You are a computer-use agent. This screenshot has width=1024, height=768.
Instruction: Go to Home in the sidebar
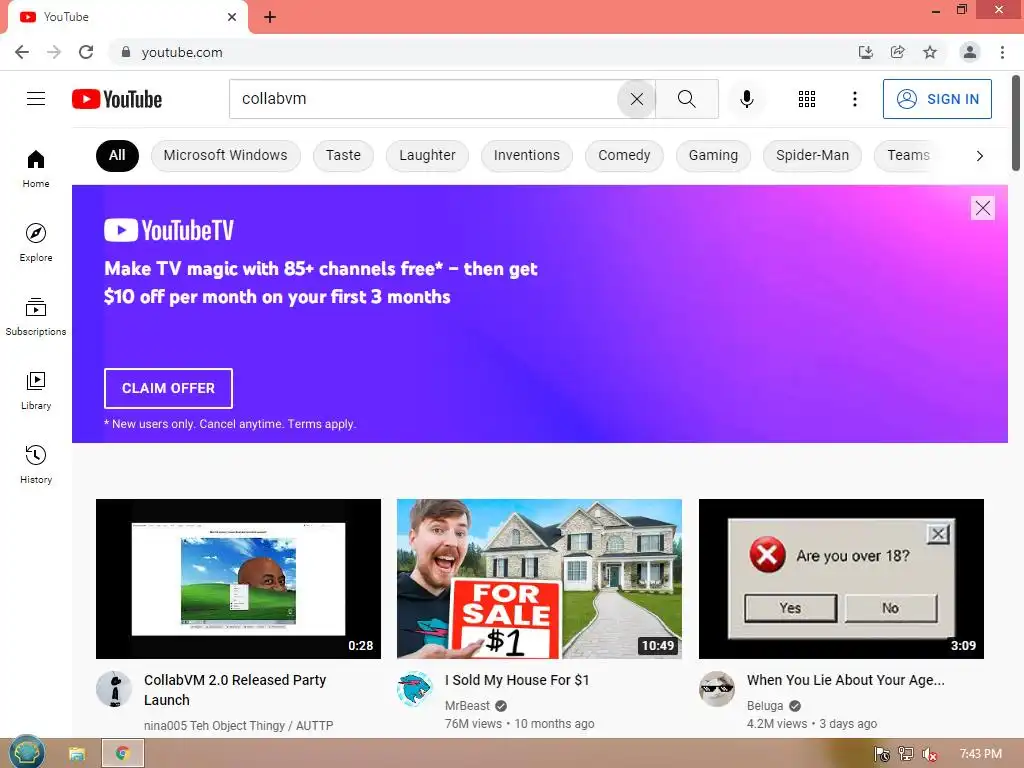point(36,169)
